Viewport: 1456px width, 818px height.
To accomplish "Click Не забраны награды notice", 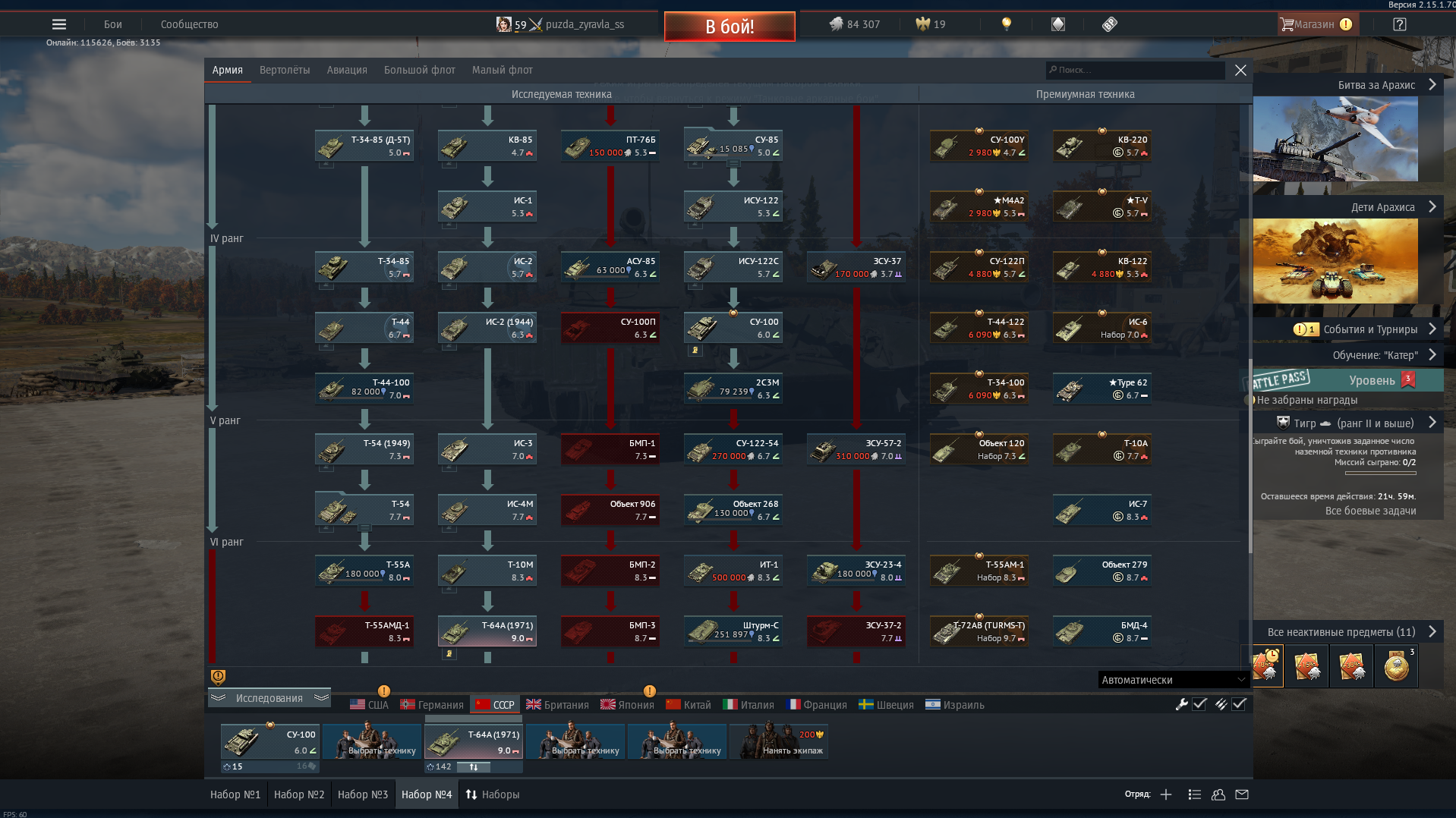I will click(1306, 400).
